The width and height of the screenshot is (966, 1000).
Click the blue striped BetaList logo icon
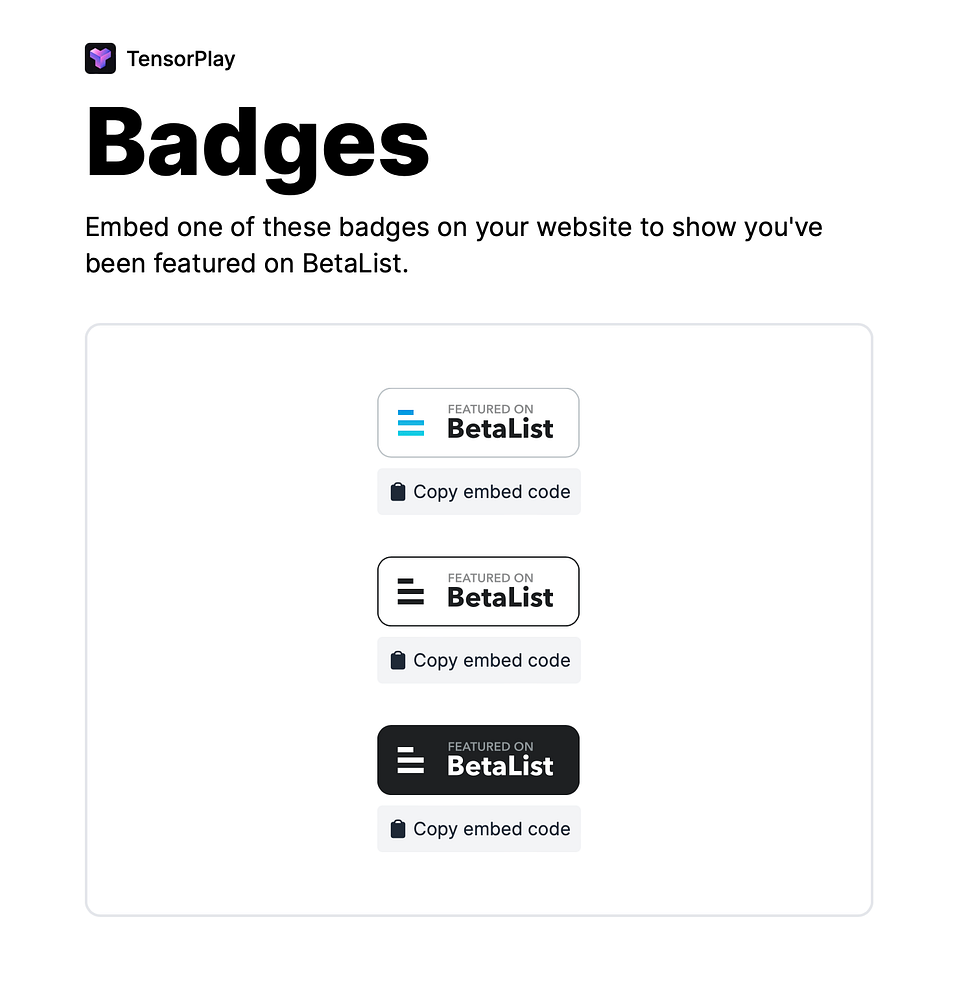click(x=411, y=423)
